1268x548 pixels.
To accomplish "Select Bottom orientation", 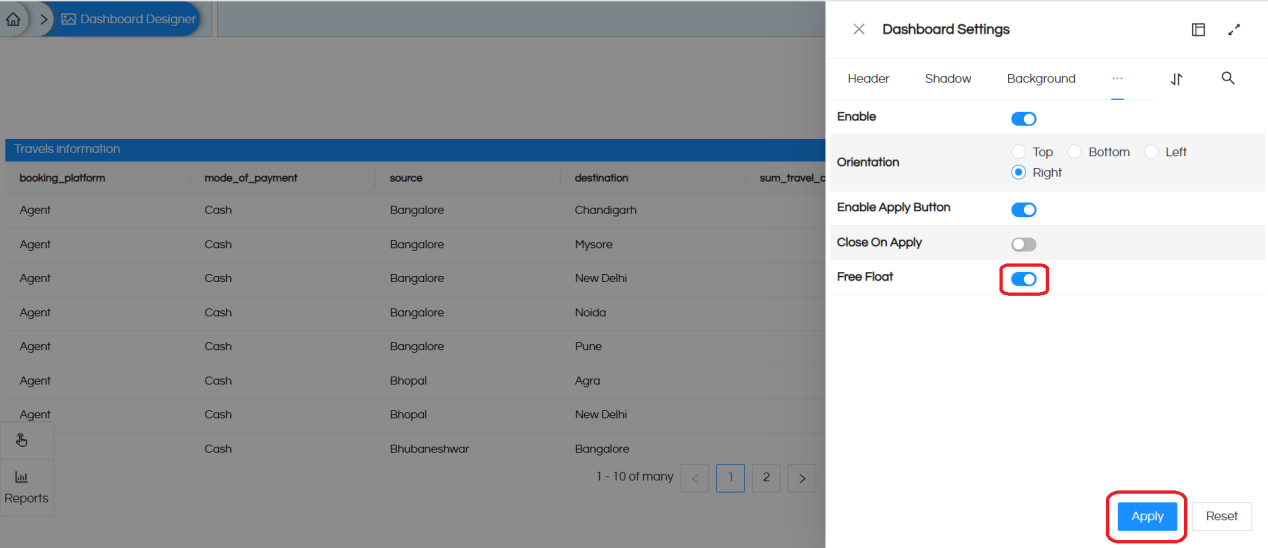I will 1075,152.
